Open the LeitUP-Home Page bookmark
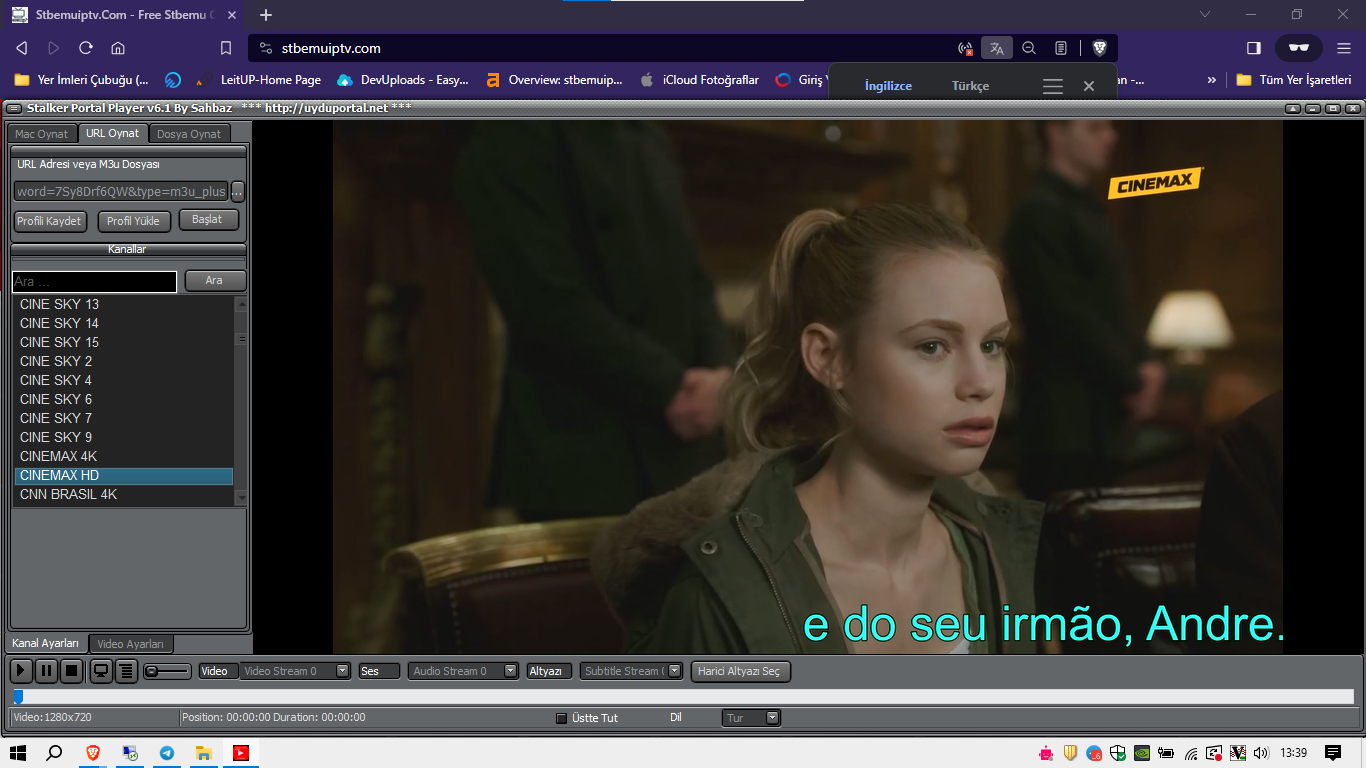The height and width of the screenshot is (768, 1366). tap(259, 80)
